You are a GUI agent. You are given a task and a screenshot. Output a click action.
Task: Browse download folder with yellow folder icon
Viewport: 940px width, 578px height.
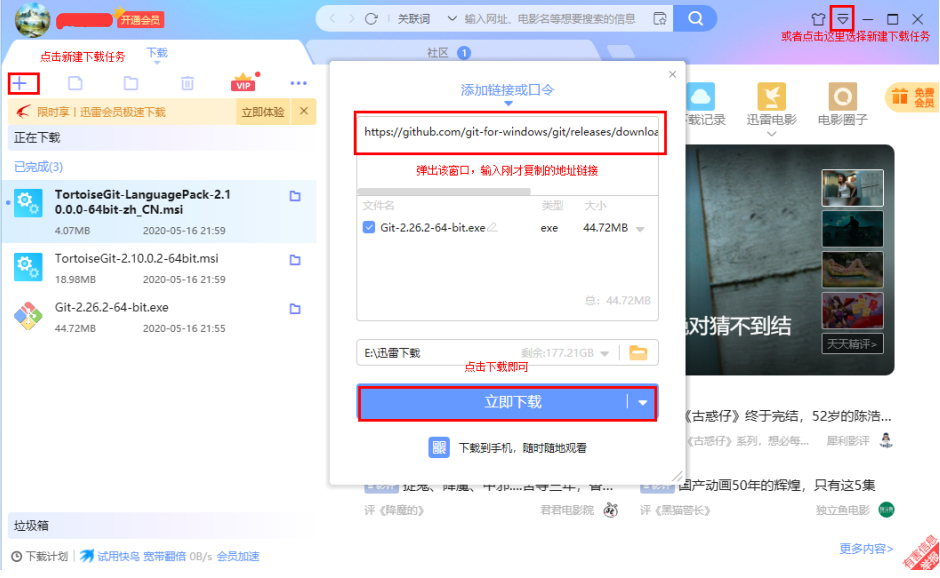(x=638, y=353)
